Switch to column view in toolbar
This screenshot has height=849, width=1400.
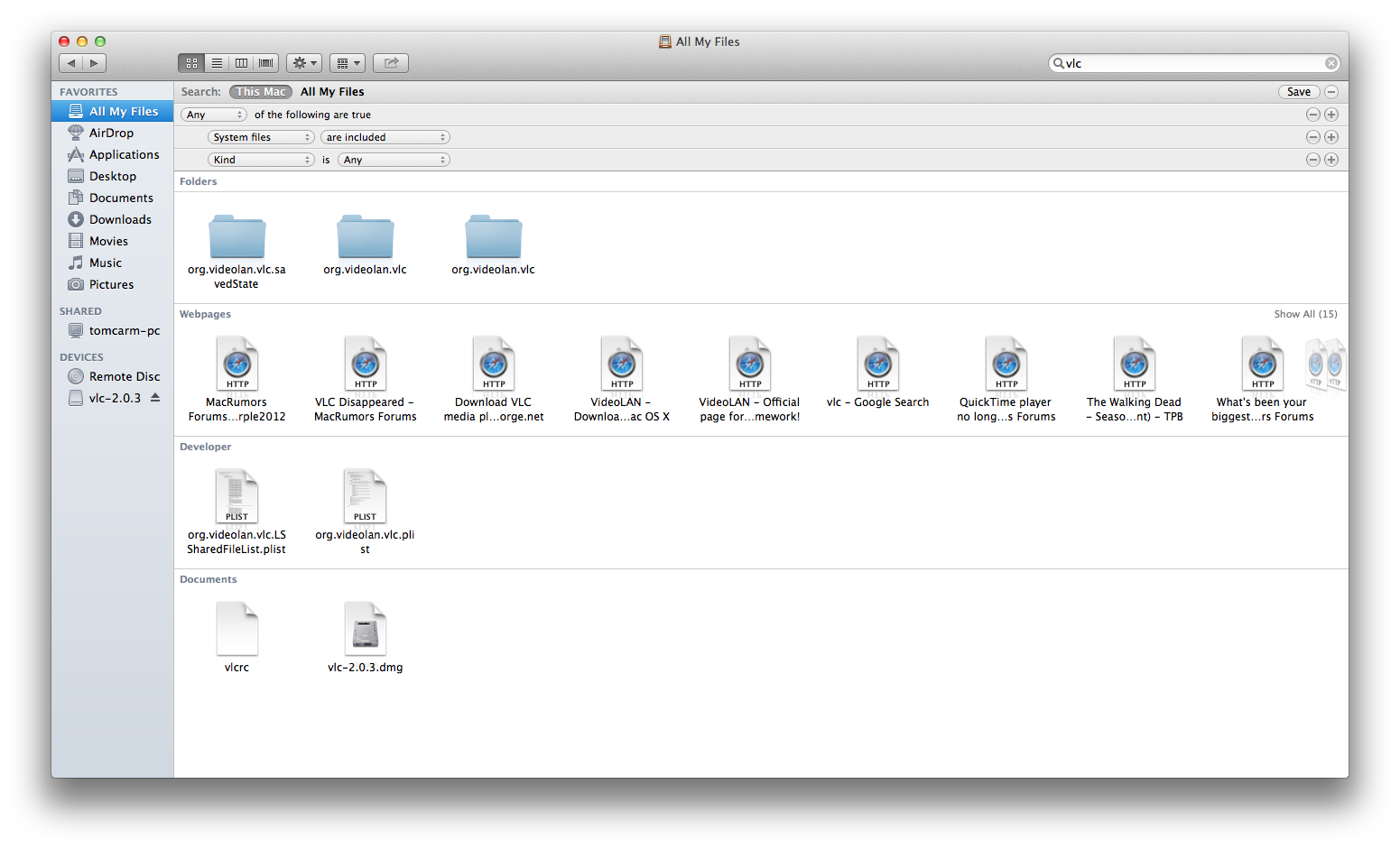(241, 63)
